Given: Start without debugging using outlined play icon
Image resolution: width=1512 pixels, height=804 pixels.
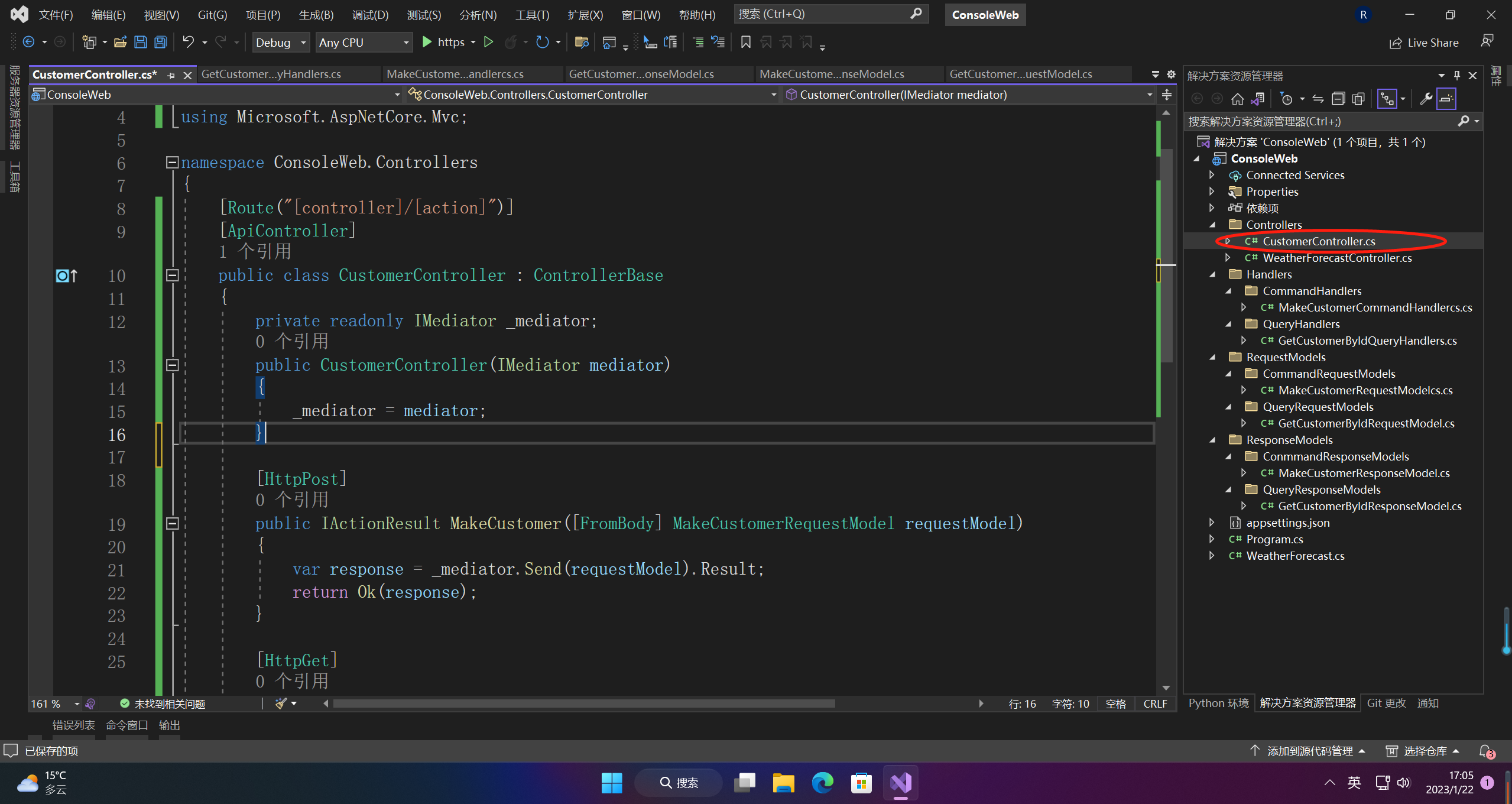Looking at the screenshot, I should (488, 42).
